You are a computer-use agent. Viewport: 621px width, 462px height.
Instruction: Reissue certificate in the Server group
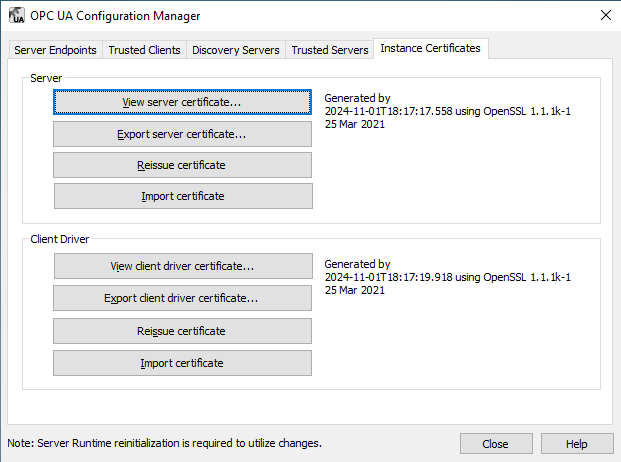182,165
